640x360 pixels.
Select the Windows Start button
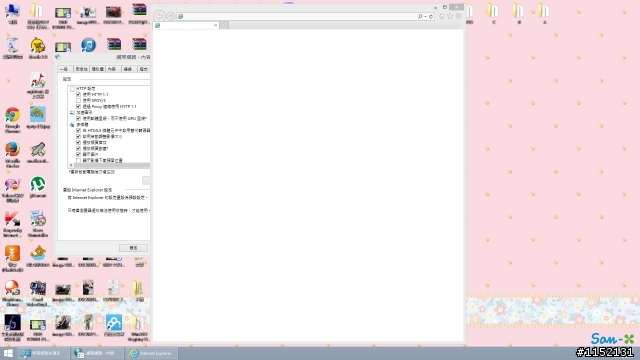coord(8,353)
